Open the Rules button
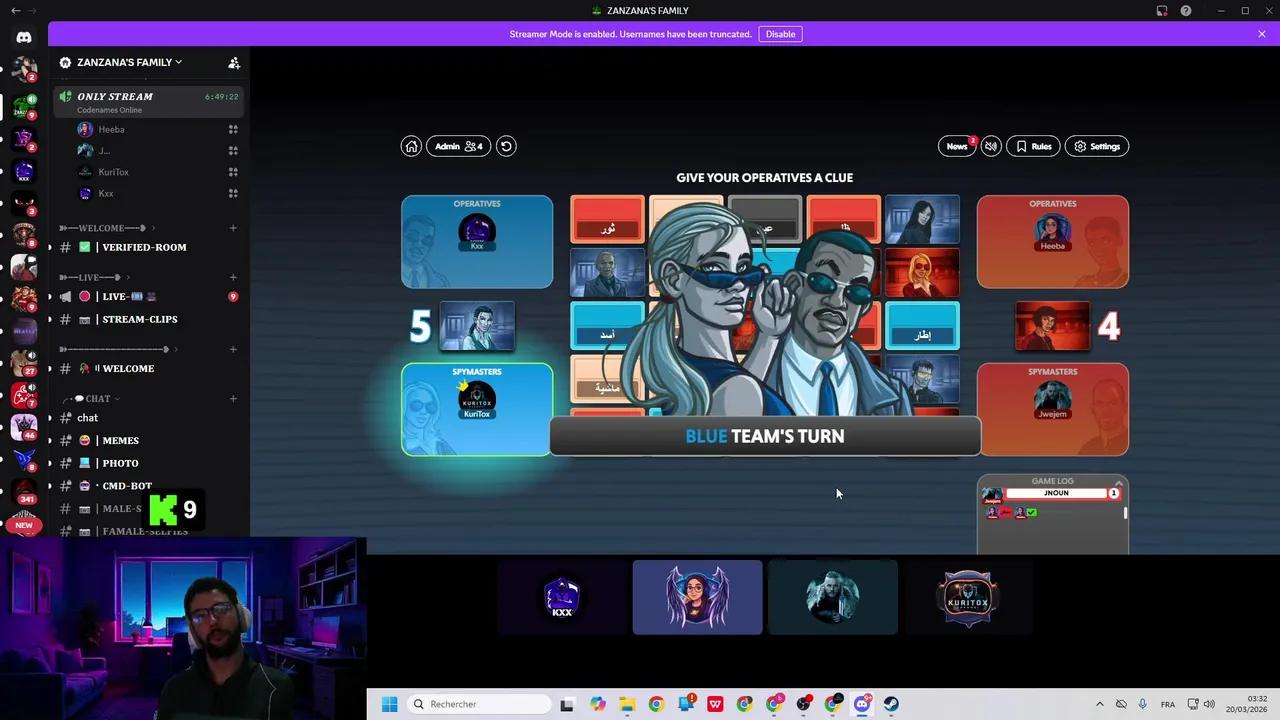Image resolution: width=1280 pixels, height=720 pixels. pos(1033,146)
